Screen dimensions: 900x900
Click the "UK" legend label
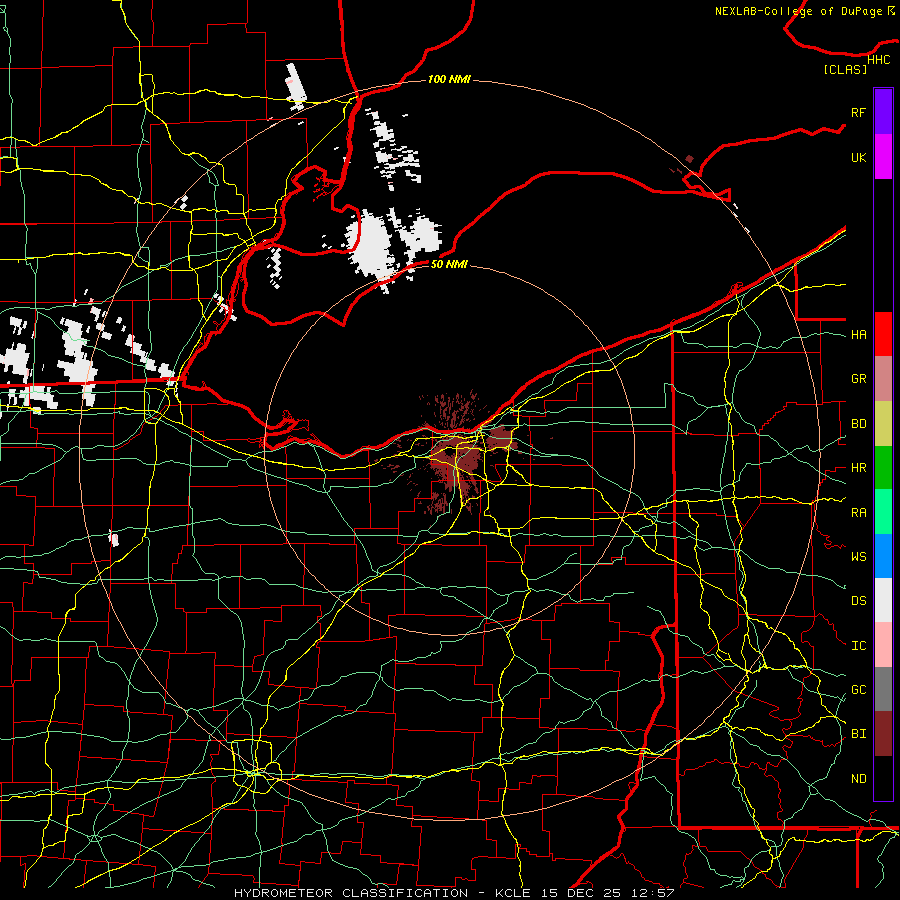[858, 157]
